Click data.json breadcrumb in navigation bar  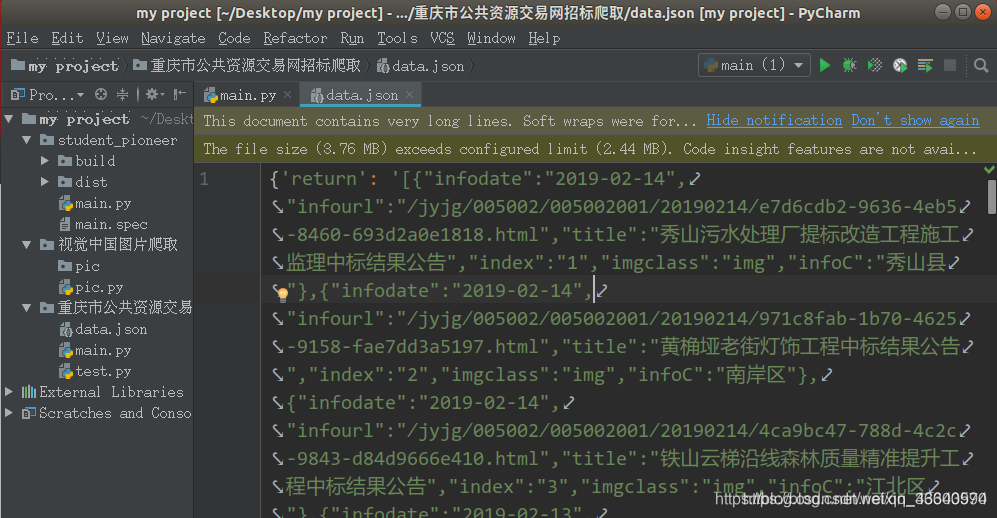421,65
